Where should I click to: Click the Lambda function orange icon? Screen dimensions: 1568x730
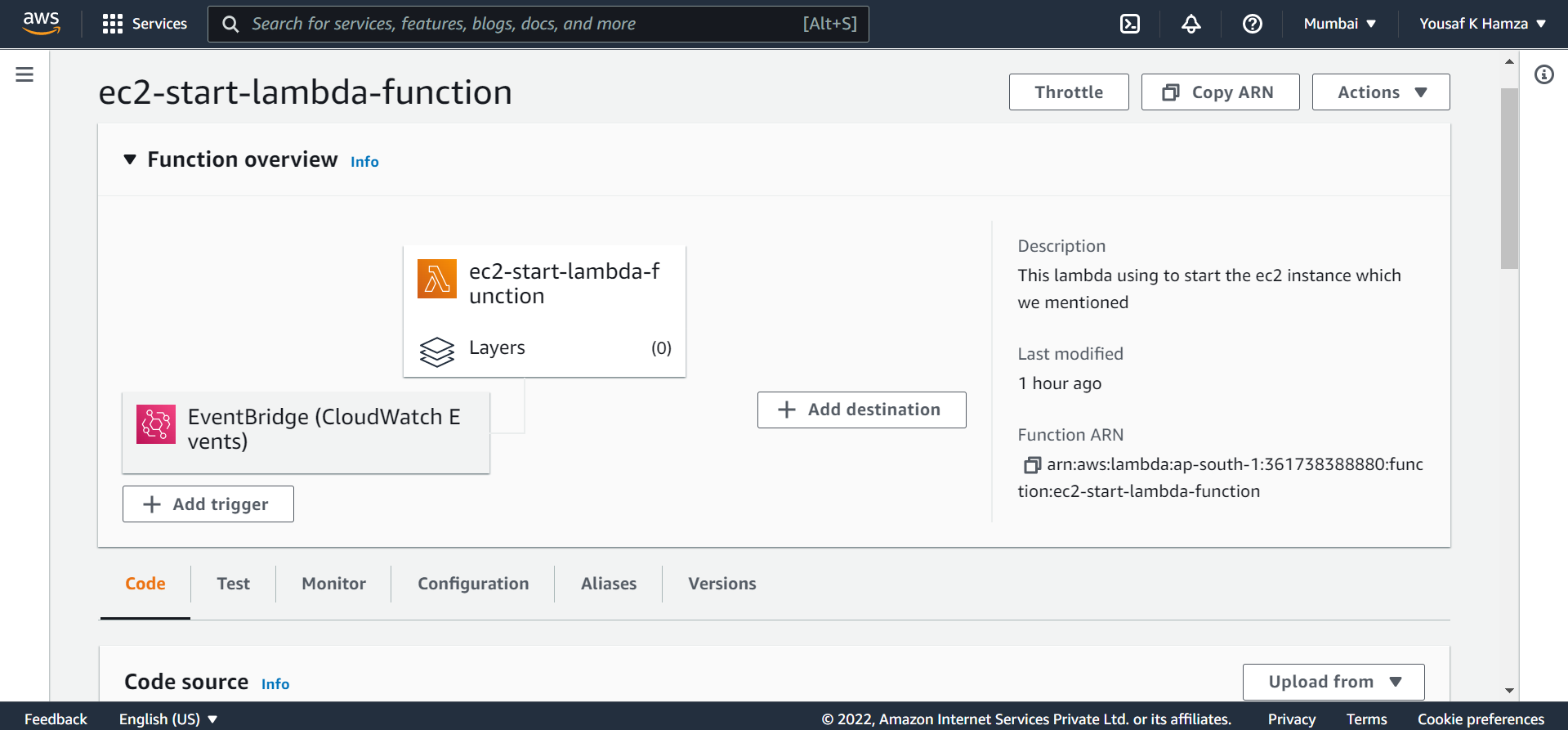click(x=437, y=279)
